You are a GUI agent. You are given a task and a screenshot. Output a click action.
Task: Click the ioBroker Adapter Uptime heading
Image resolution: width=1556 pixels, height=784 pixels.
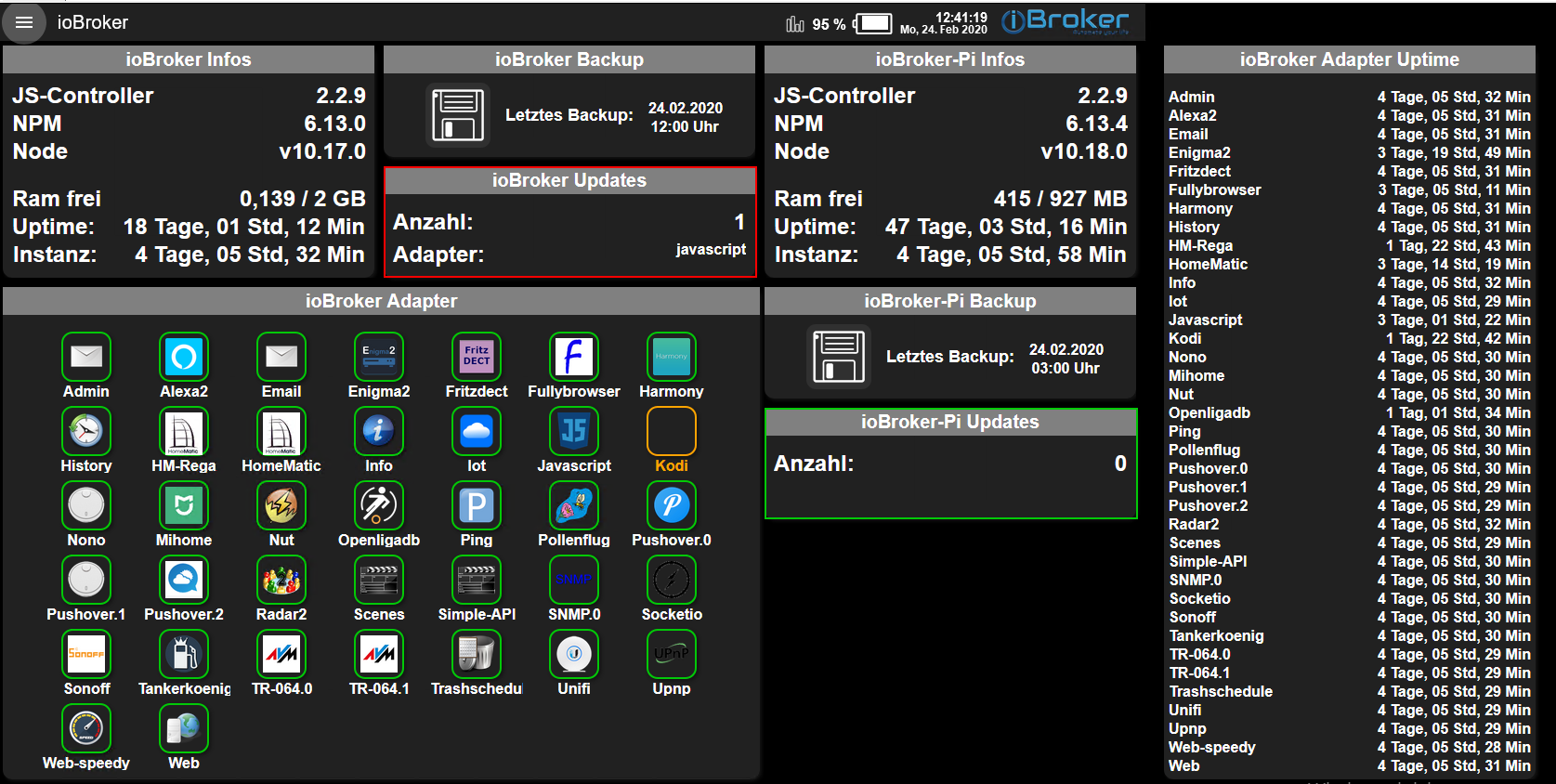(1350, 59)
